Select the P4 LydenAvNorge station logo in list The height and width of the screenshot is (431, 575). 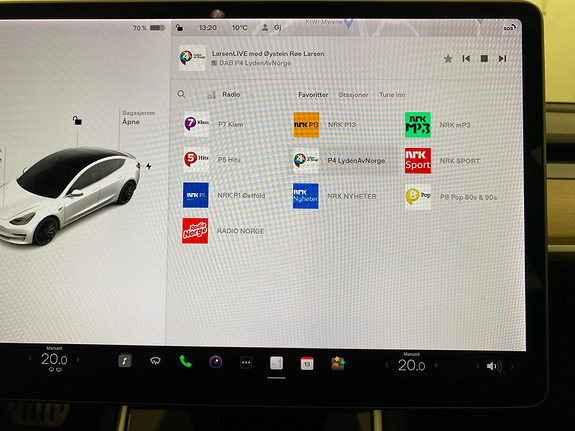tap(306, 160)
